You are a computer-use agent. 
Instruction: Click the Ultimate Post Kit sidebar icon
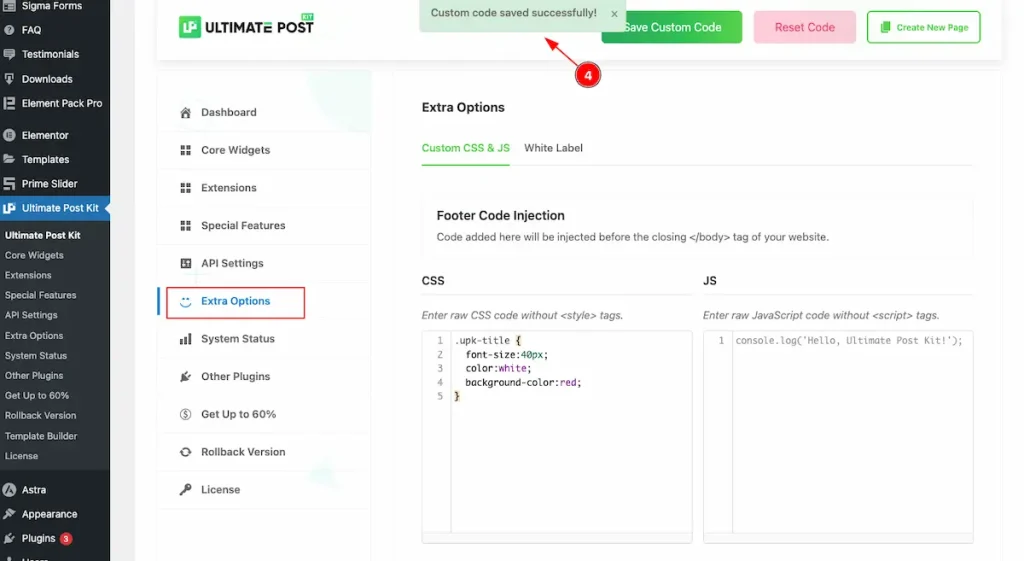click(x=9, y=208)
